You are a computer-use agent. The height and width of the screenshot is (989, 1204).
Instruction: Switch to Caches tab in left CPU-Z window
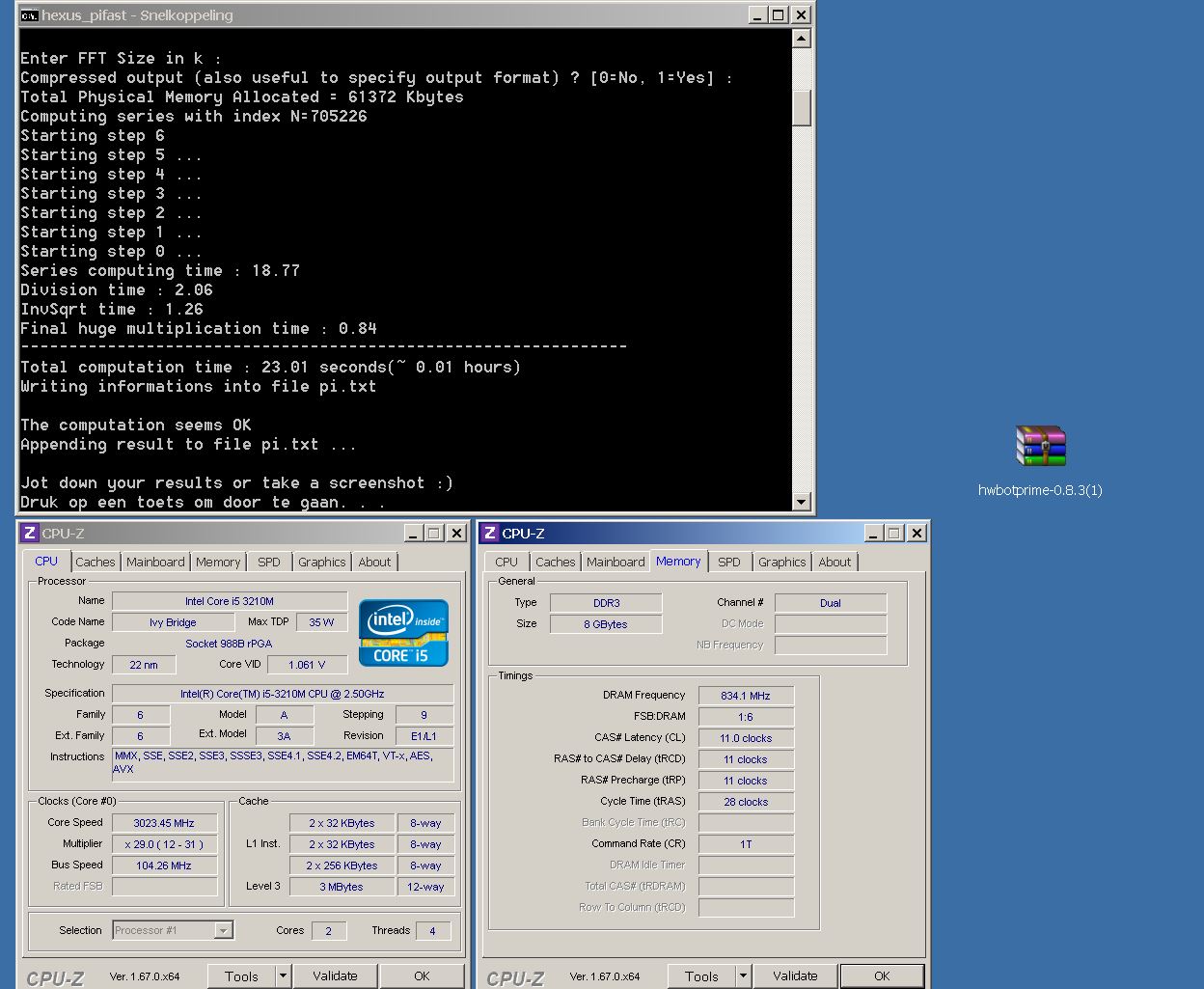tap(95, 562)
